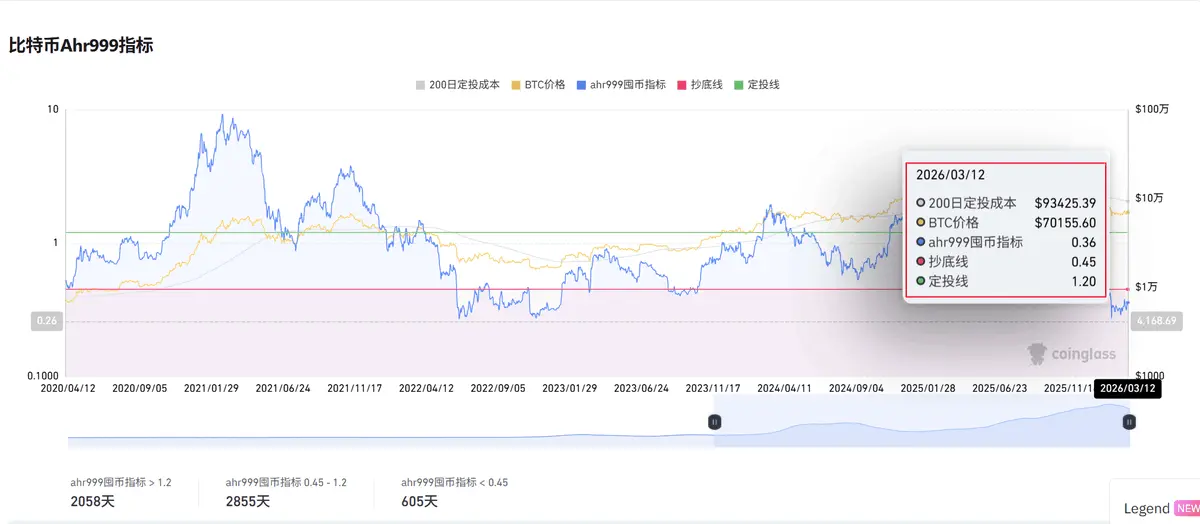This screenshot has height=524, width=1200.
Task: Click the 2025/06/23 x-axis date
Action: coord(1000,387)
